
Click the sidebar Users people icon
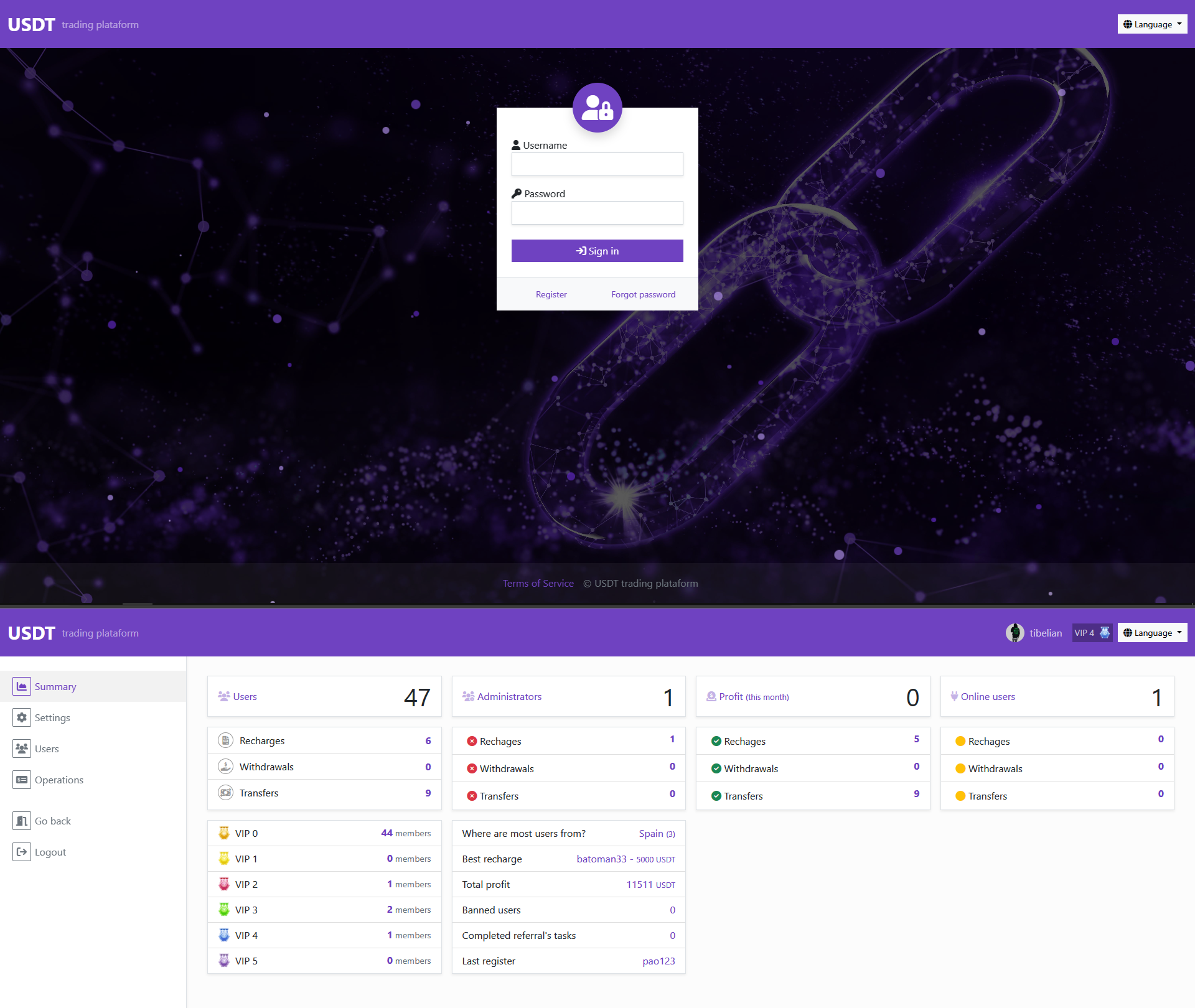click(22, 749)
